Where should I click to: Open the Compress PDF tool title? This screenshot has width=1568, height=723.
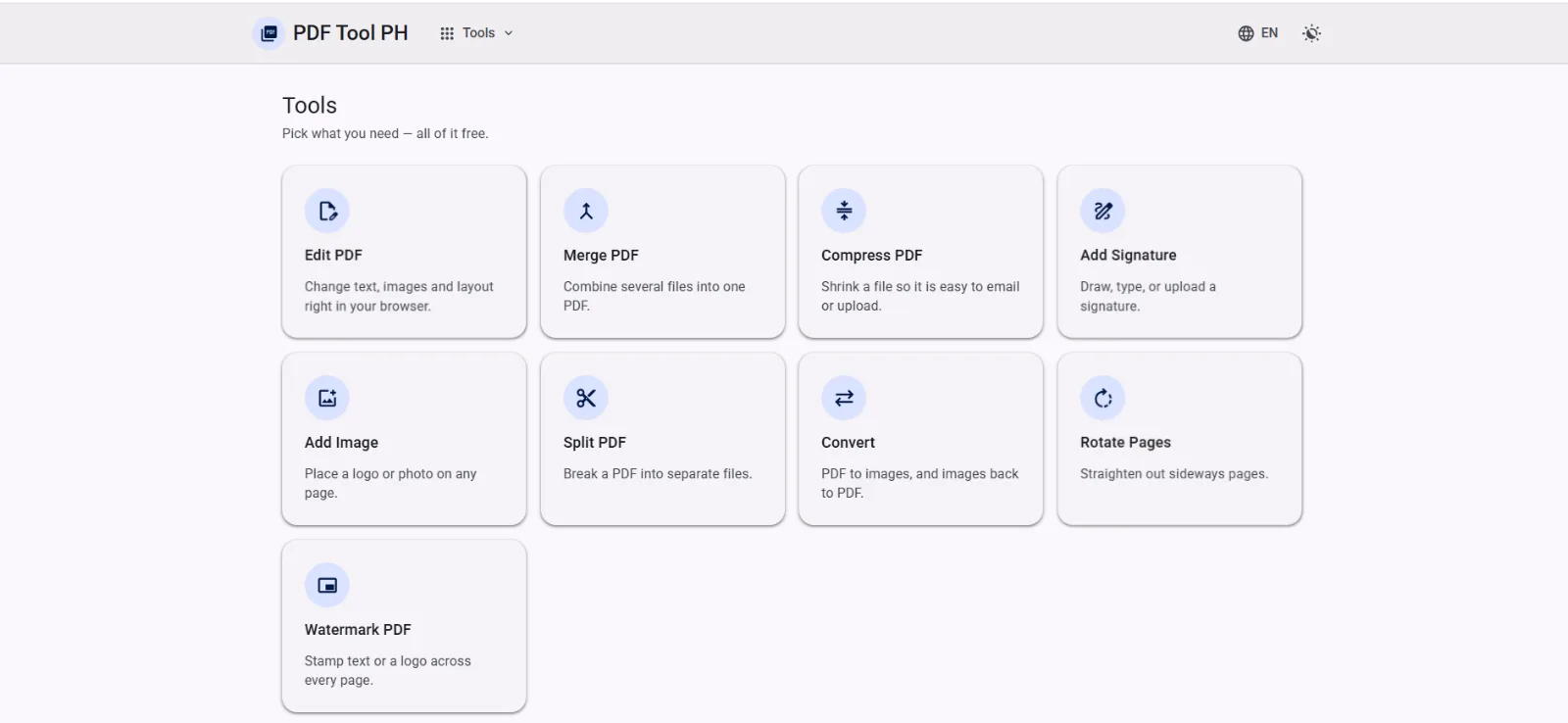coord(871,255)
